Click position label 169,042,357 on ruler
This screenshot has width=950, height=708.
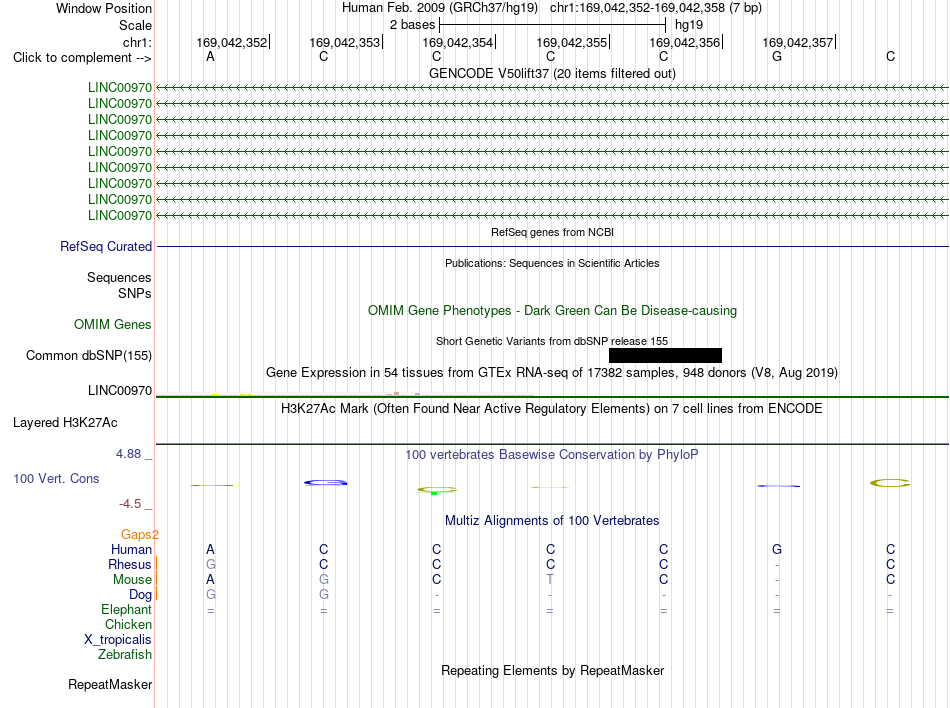point(798,42)
